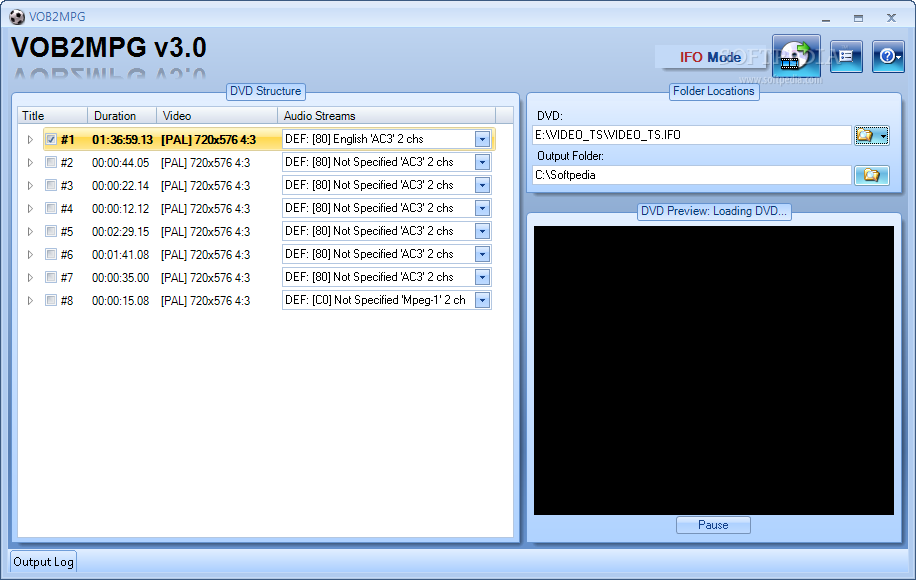Click the Video column header
This screenshot has width=916, height=580.
217,116
